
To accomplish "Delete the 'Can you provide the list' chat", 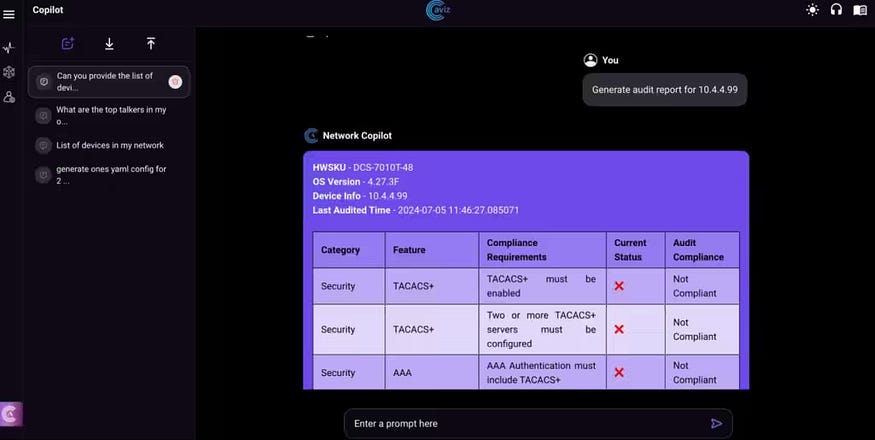I will [175, 82].
